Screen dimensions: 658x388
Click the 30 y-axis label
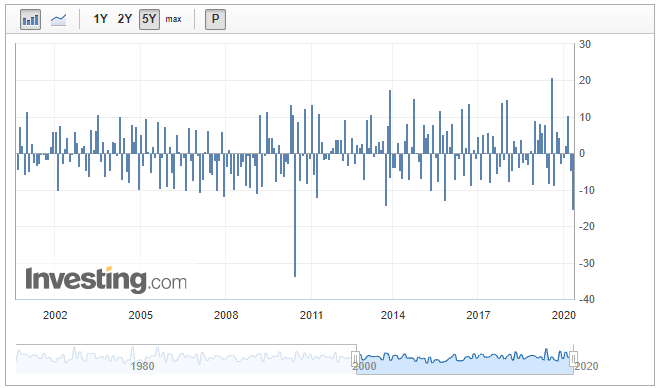[x=585, y=44]
